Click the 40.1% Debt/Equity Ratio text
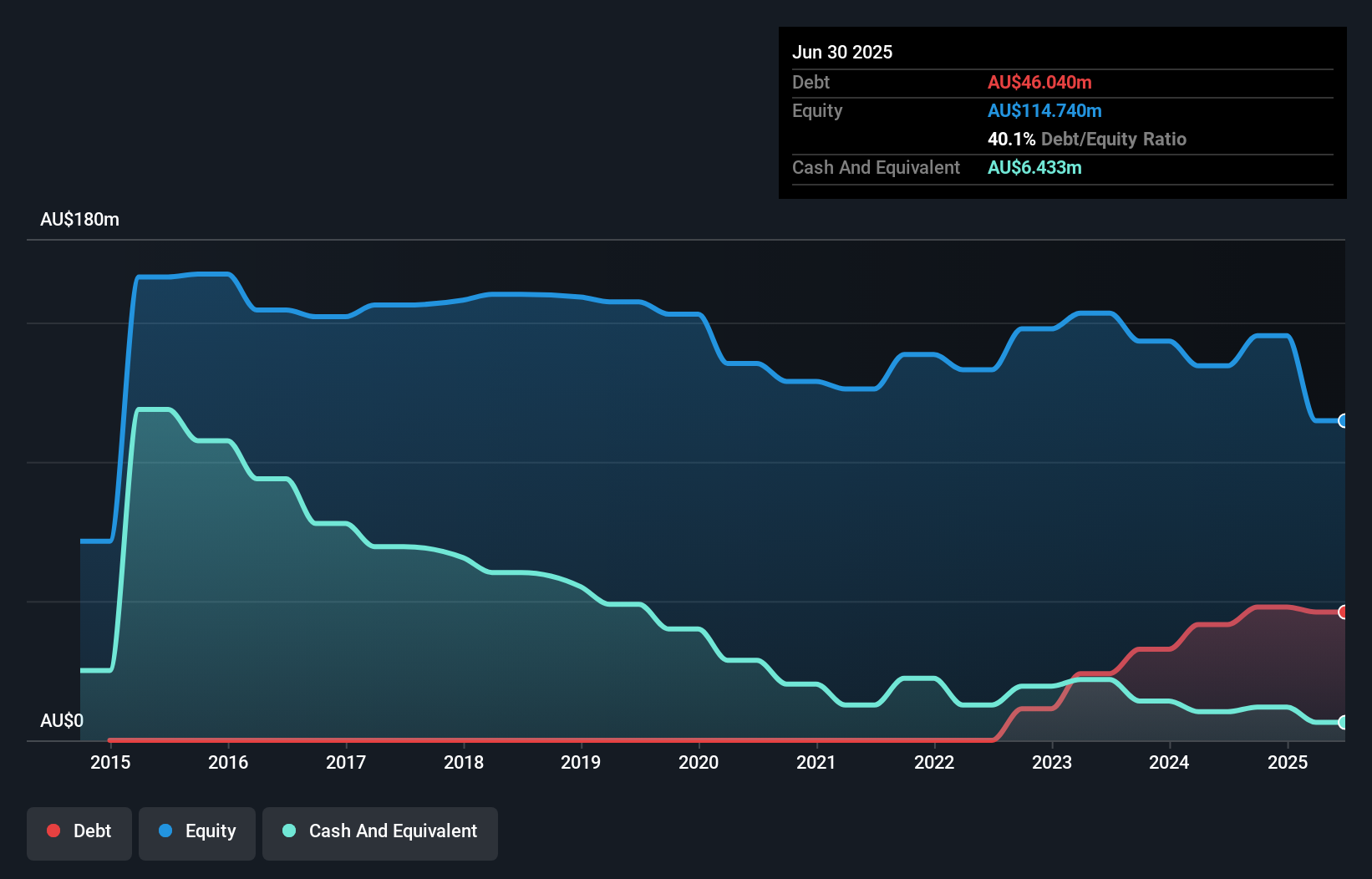The height and width of the screenshot is (879, 1372). point(1087,140)
